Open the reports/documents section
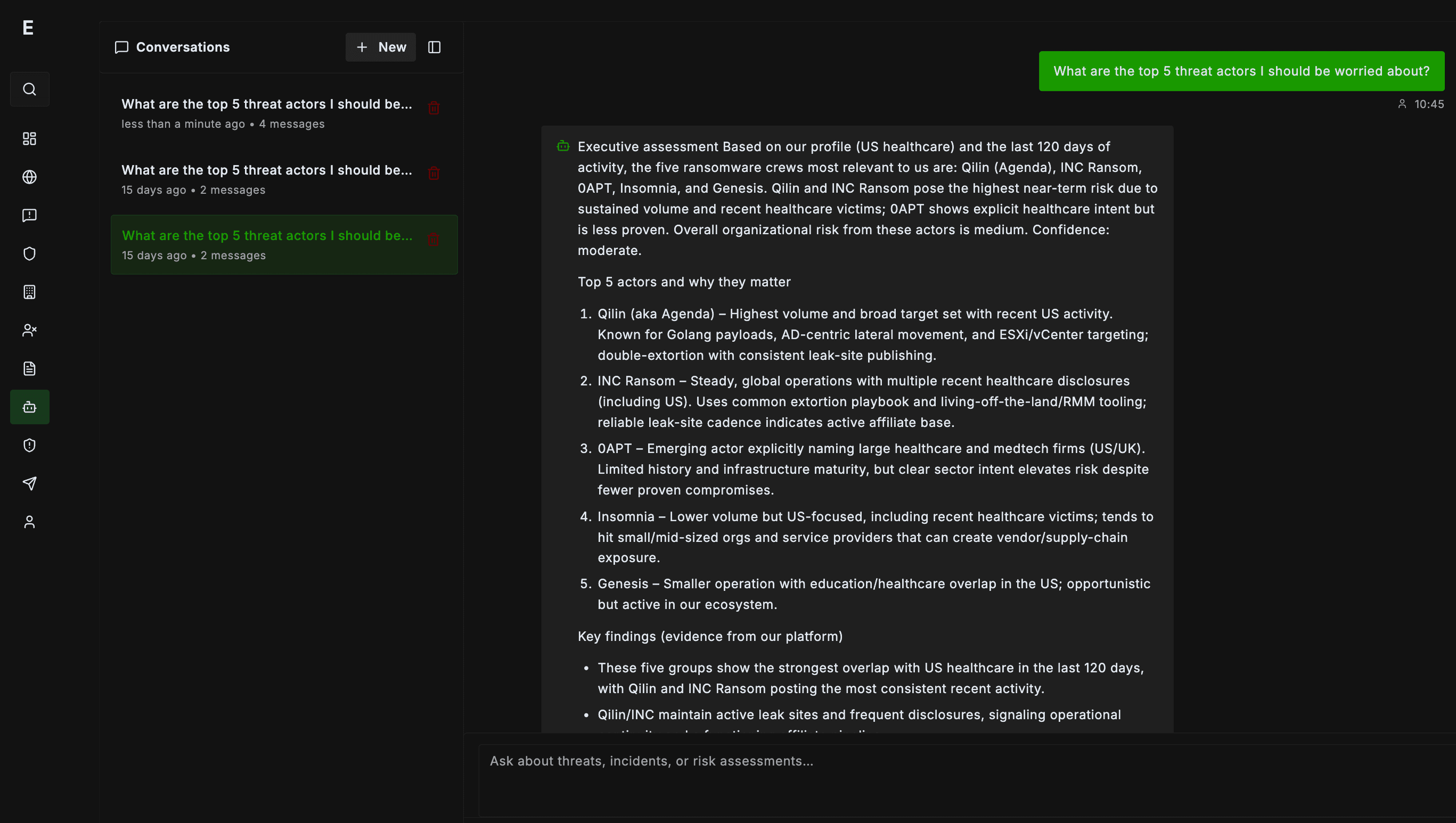The image size is (1456, 823). [29, 368]
